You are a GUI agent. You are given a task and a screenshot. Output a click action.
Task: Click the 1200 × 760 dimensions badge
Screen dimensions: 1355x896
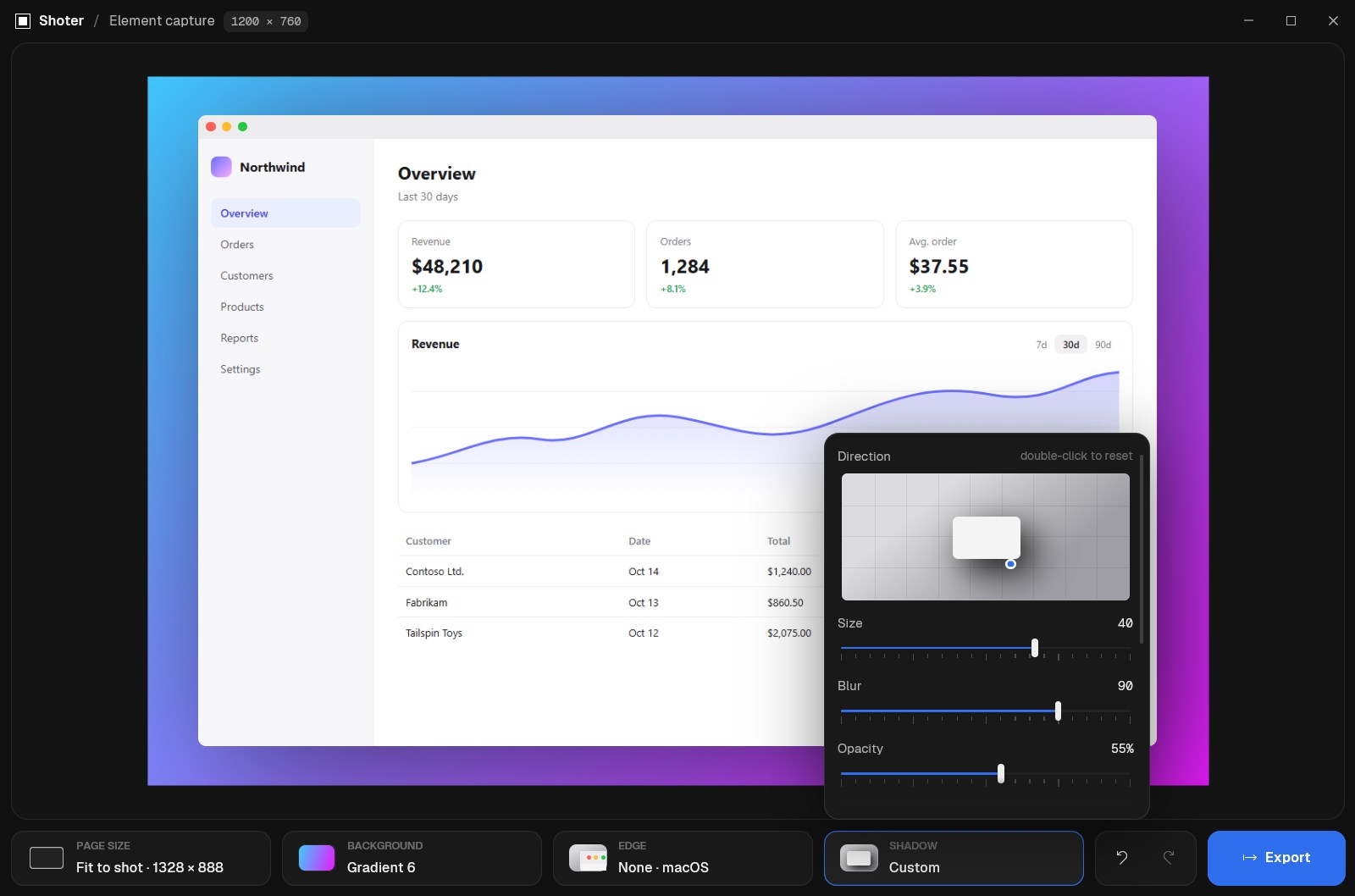[266, 21]
